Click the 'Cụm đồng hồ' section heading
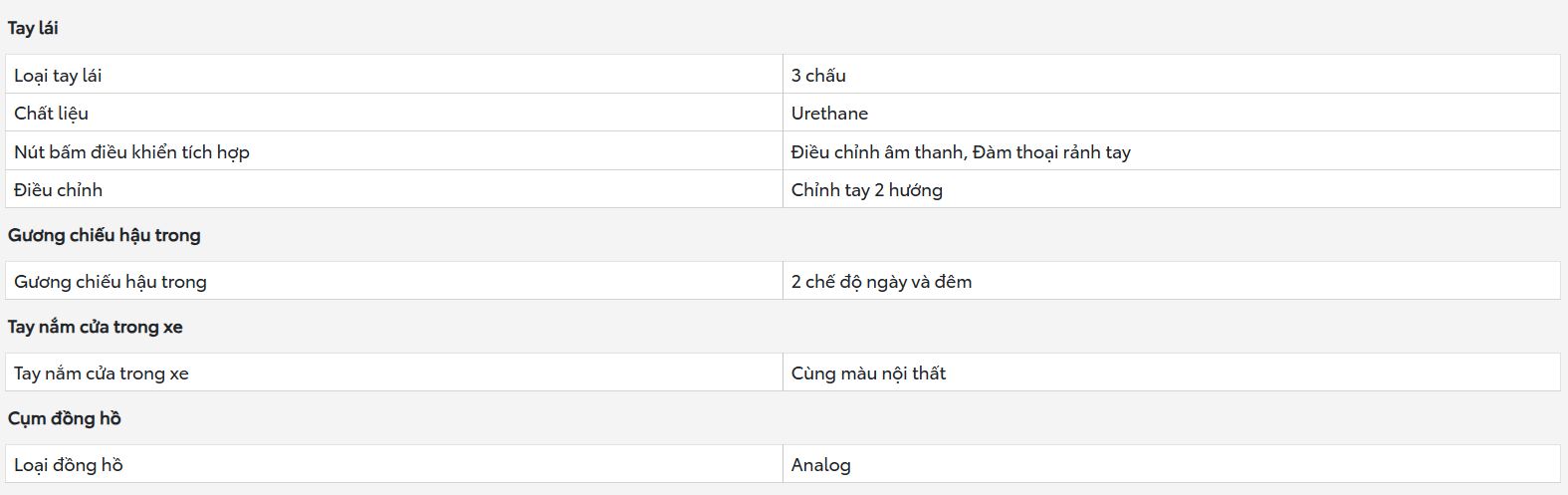Viewport: 1568px width, 495px height. tap(65, 418)
